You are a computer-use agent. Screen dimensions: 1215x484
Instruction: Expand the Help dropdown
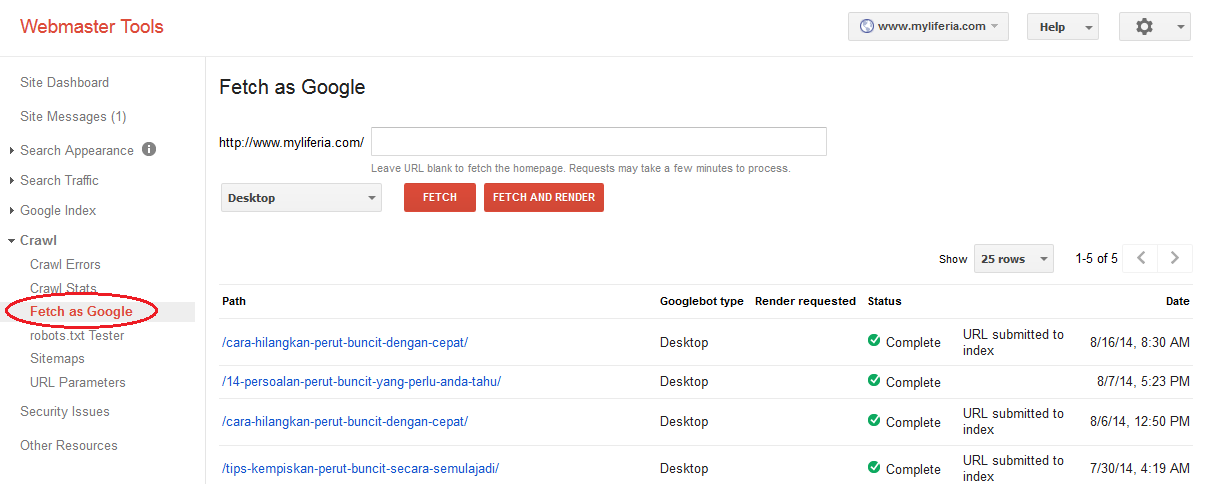[x=1063, y=27]
